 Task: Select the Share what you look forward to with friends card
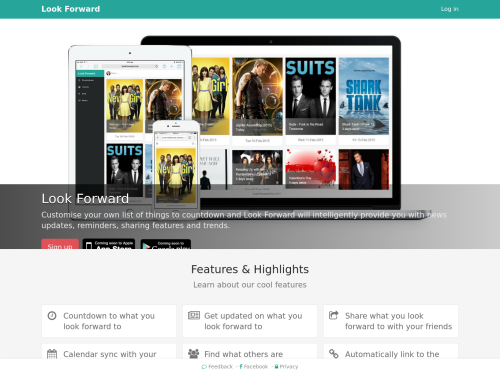point(391,321)
